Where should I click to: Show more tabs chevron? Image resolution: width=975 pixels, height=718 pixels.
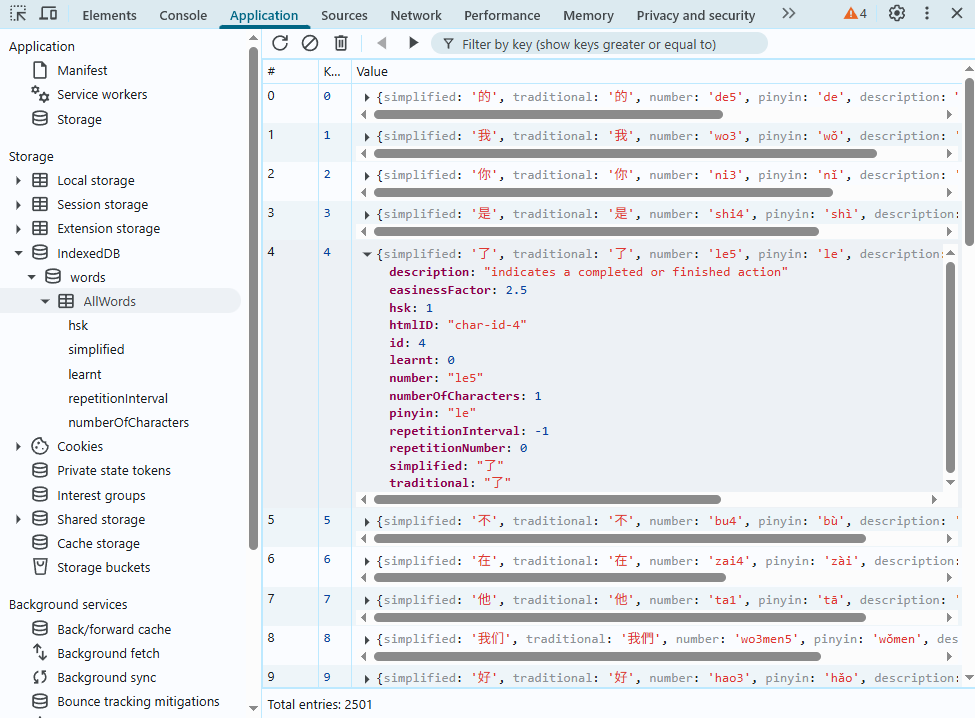coord(789,14)
